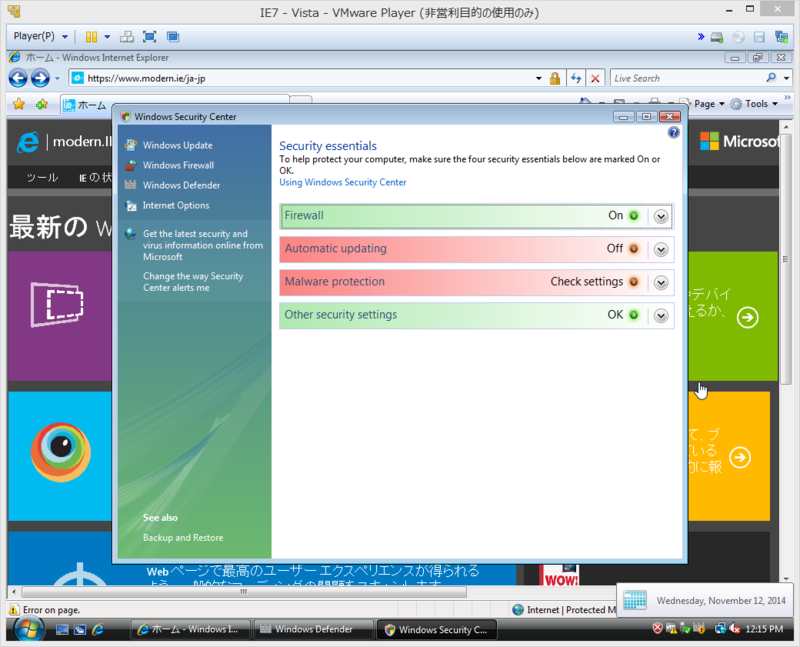Click the Automatic updating Off red indicator
Viewport: 800px width, 647px height.
[x=634, y=249]
